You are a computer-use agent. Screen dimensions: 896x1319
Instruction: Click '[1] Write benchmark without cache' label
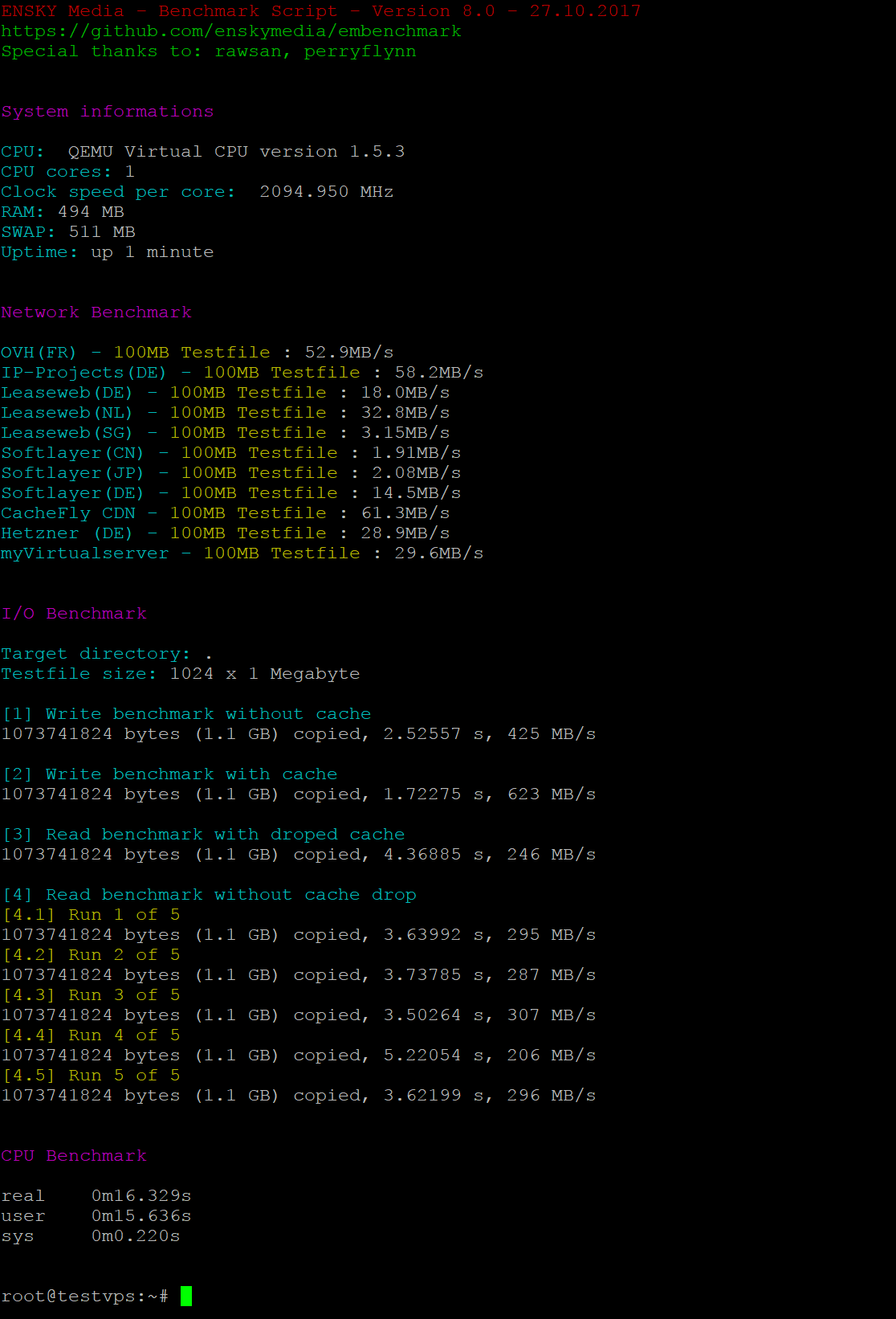[186, 714]
